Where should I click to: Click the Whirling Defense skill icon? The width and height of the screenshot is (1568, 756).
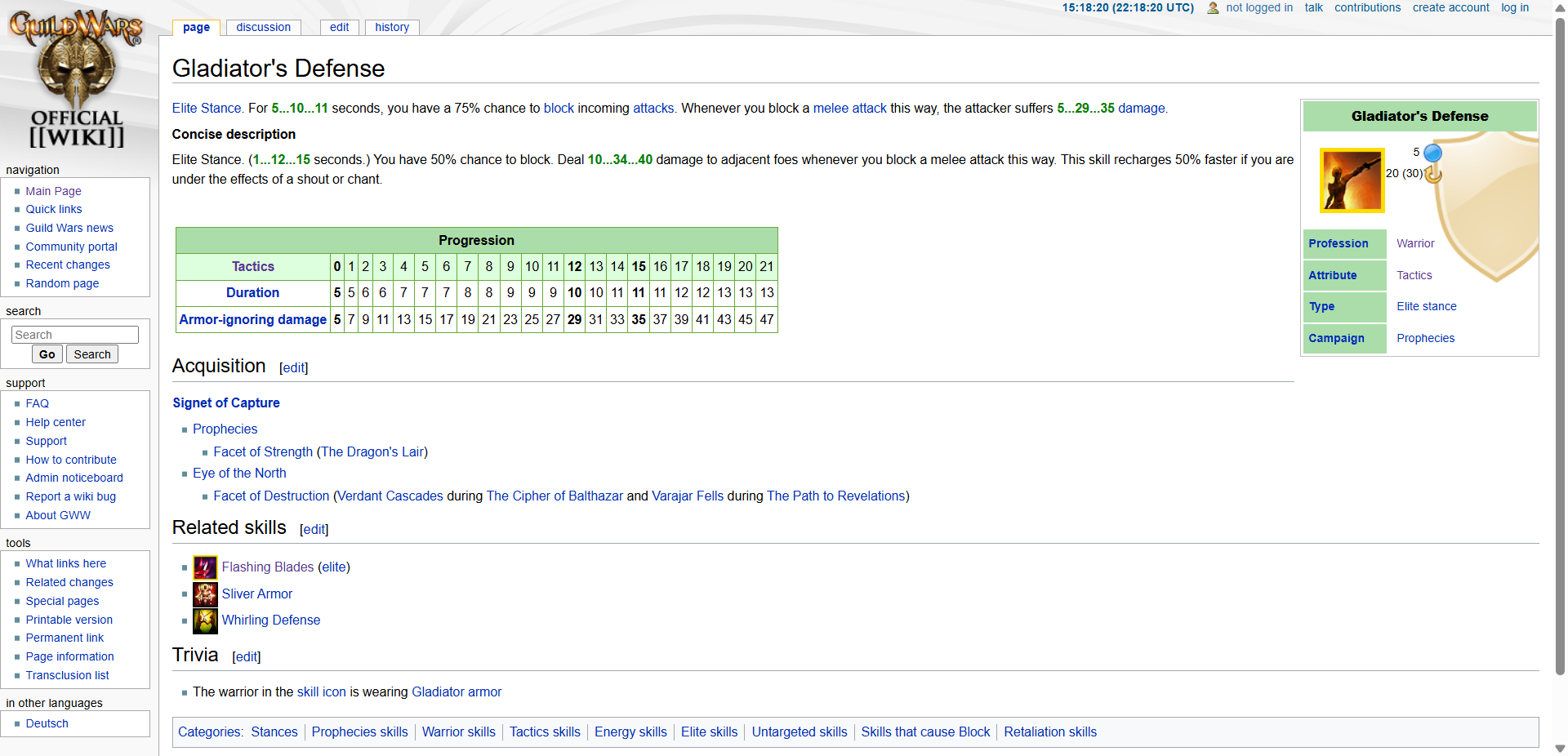click(205, 620)
